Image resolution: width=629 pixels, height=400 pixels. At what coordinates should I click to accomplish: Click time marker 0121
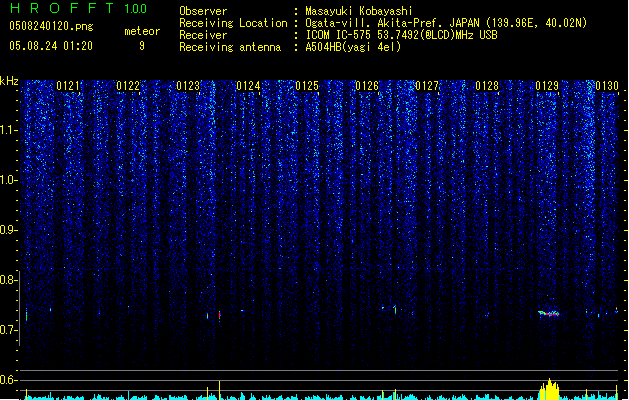pyautogui.click(x=68, y=86)
